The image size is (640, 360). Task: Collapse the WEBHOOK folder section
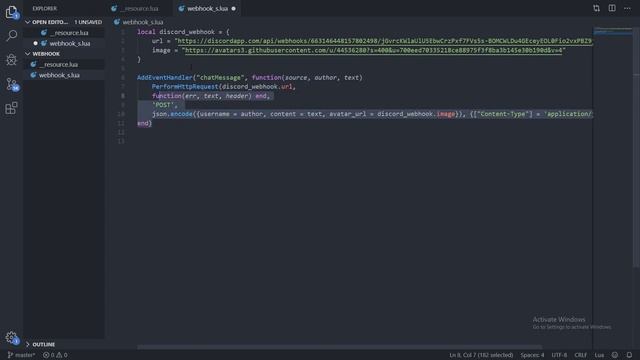pos(64,54)
